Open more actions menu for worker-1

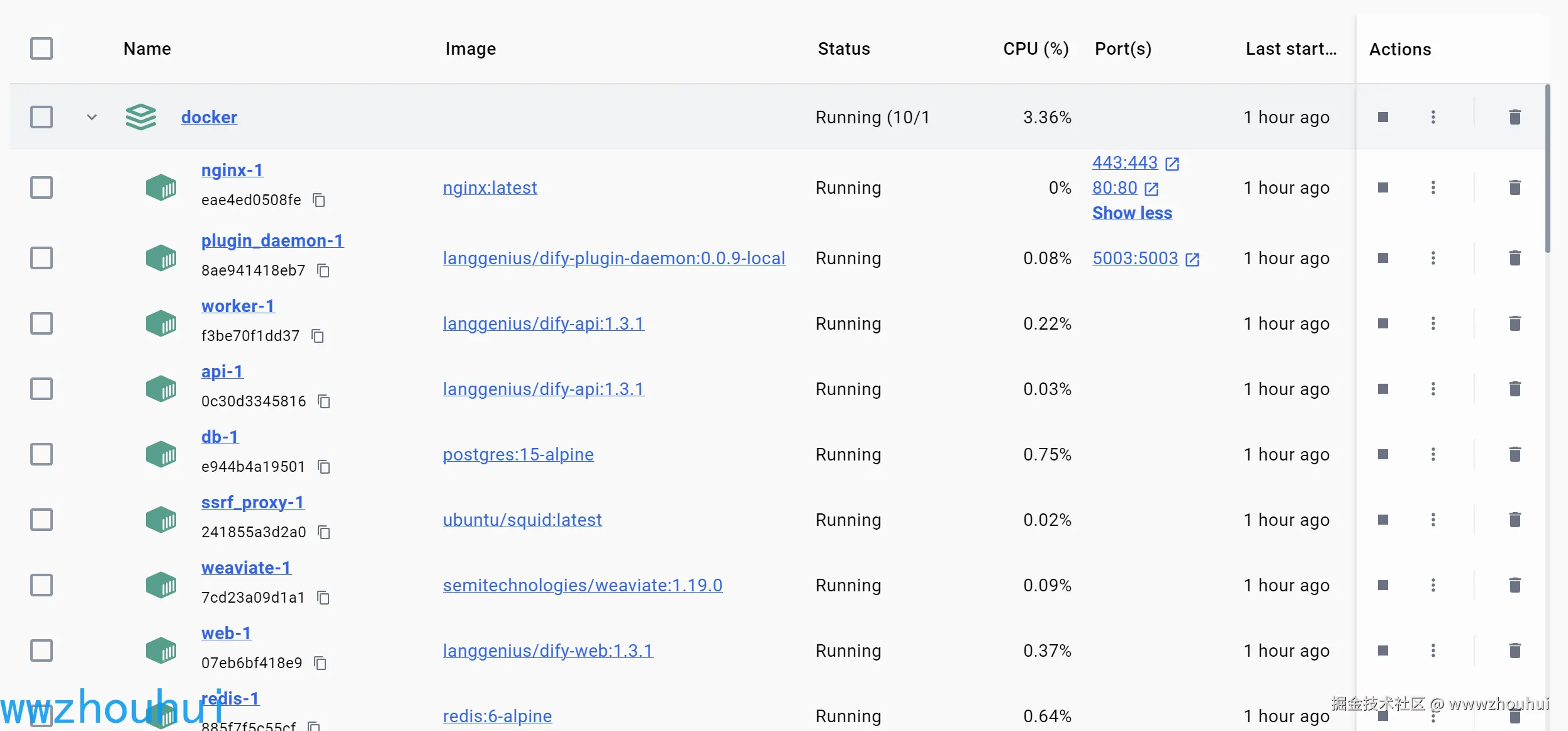coord(1433,323)
